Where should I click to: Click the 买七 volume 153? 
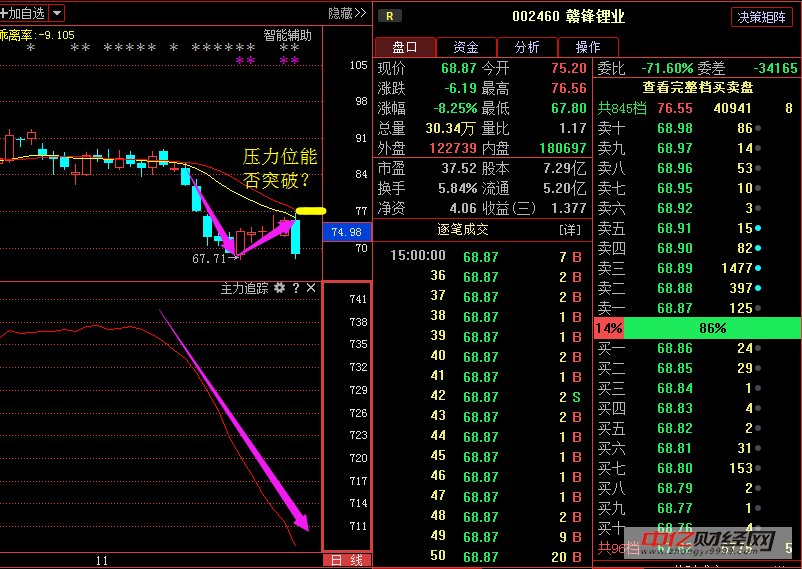(x=741, y=468)
